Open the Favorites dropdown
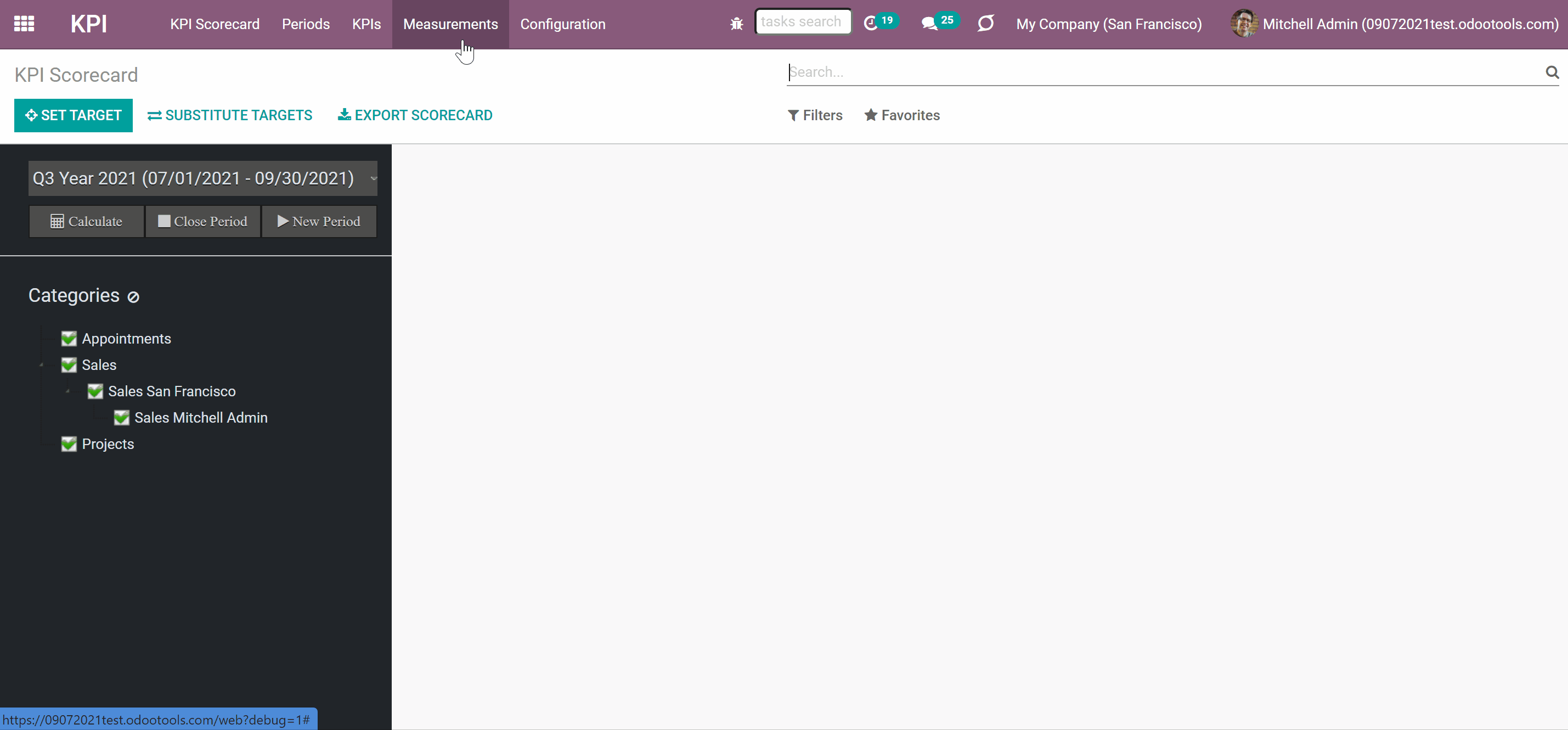Viewport: 1568px width, 730px height. tap(902, 115)
